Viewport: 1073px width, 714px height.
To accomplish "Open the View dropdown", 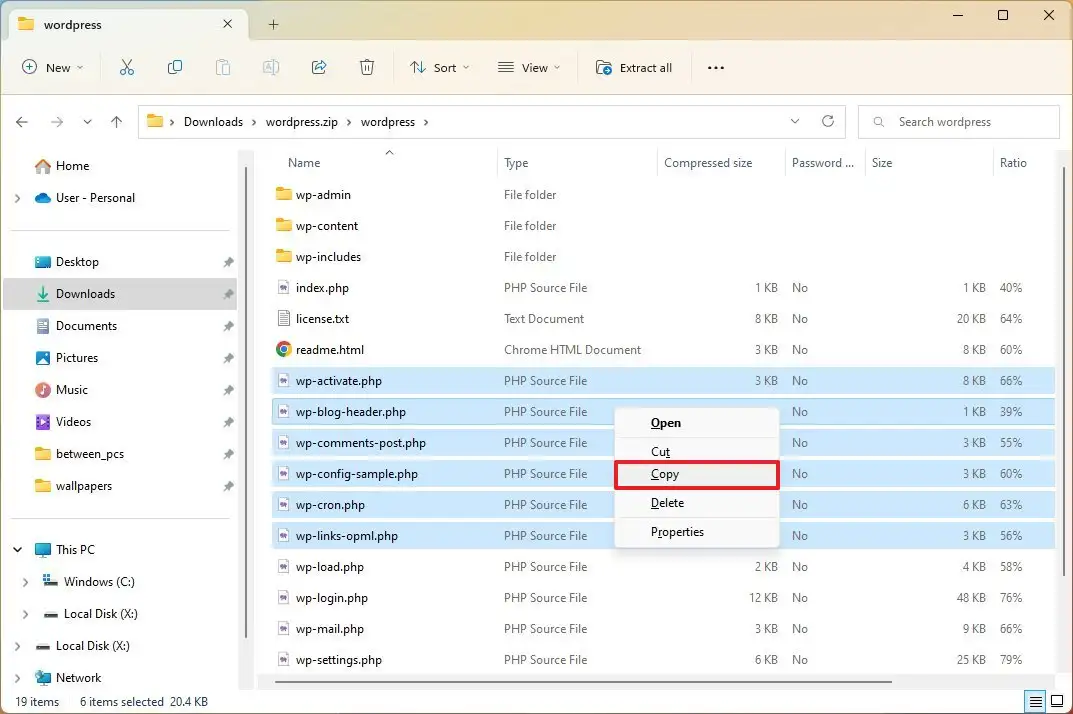I will 528,67.
